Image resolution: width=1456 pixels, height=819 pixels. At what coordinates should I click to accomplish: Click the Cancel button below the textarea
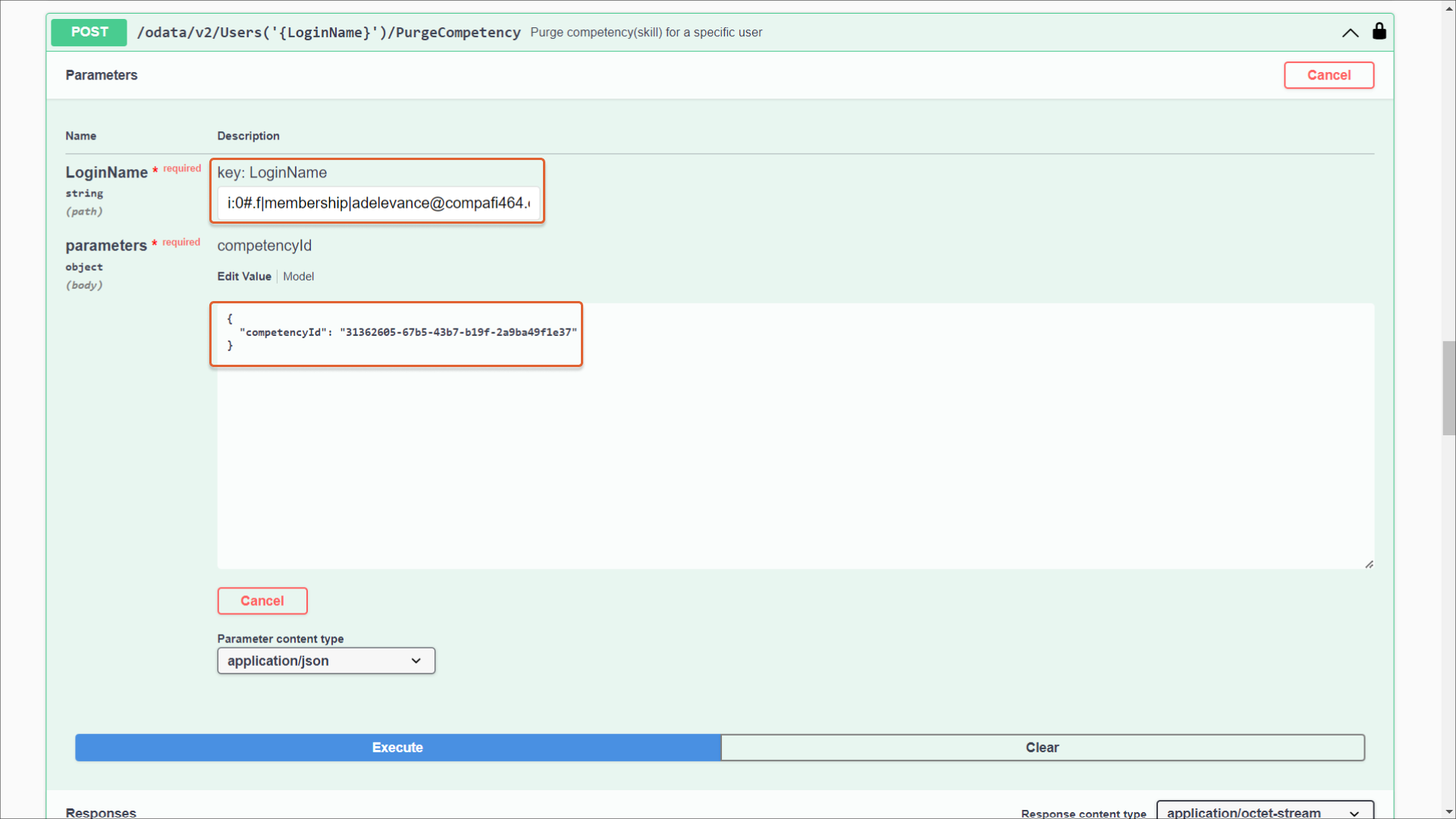coord(262,601)
